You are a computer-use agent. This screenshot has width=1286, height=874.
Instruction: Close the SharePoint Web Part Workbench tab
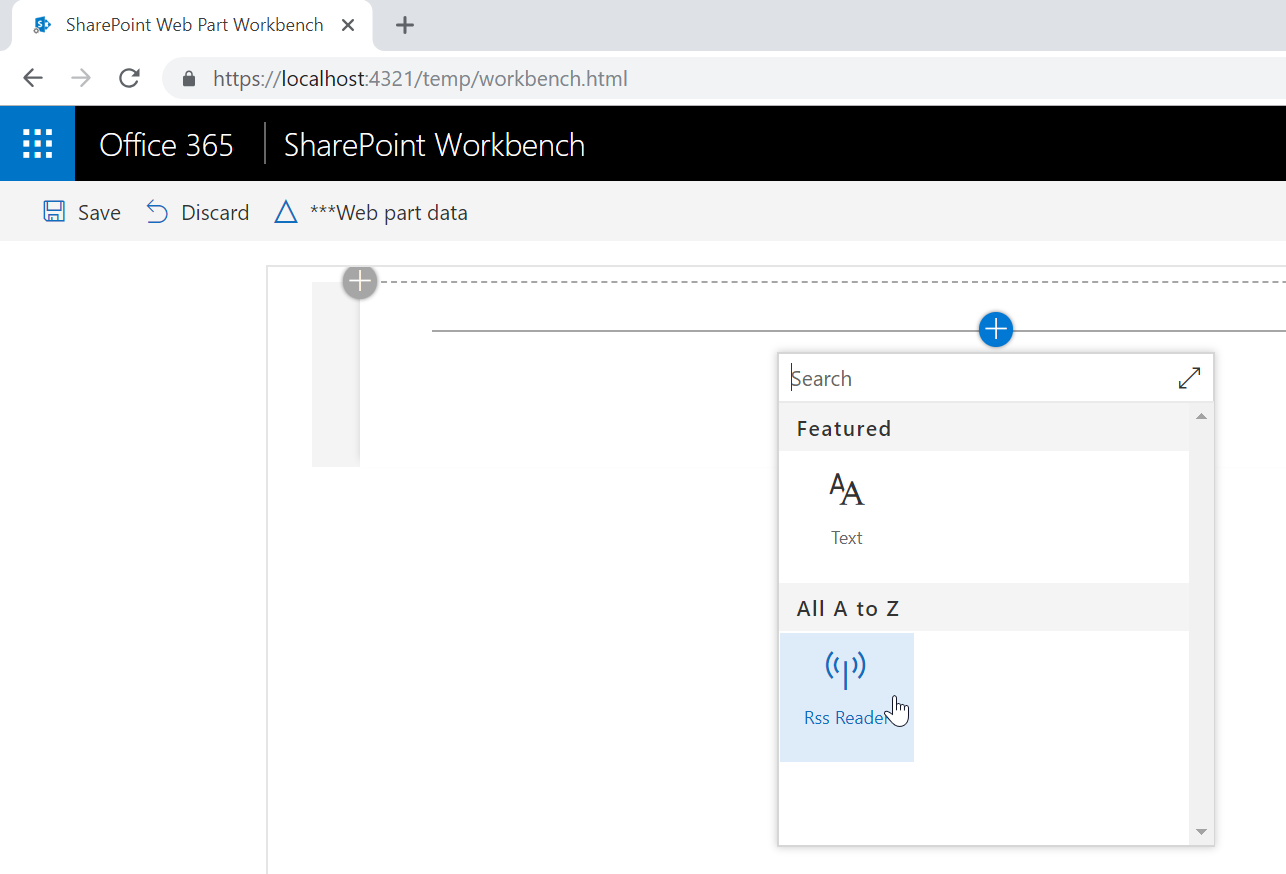[348, 25]
